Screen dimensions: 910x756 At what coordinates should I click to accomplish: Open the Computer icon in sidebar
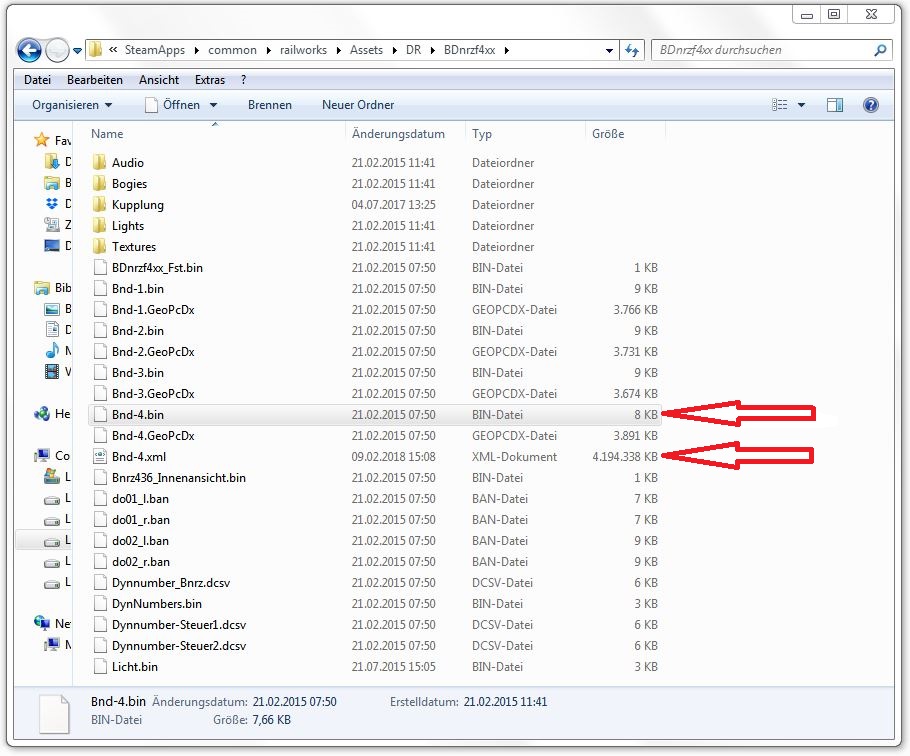tap(42, 455)
